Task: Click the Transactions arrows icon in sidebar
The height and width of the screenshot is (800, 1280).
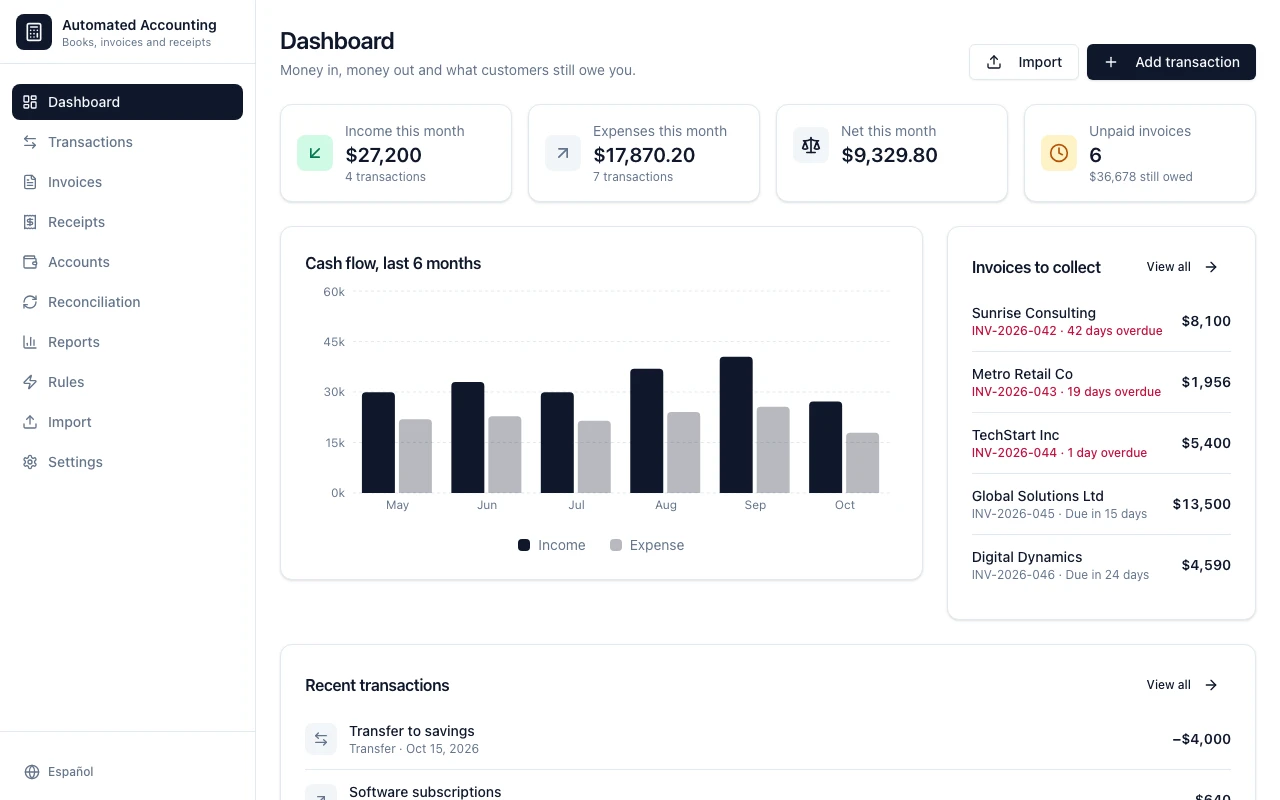Action: 30,142
